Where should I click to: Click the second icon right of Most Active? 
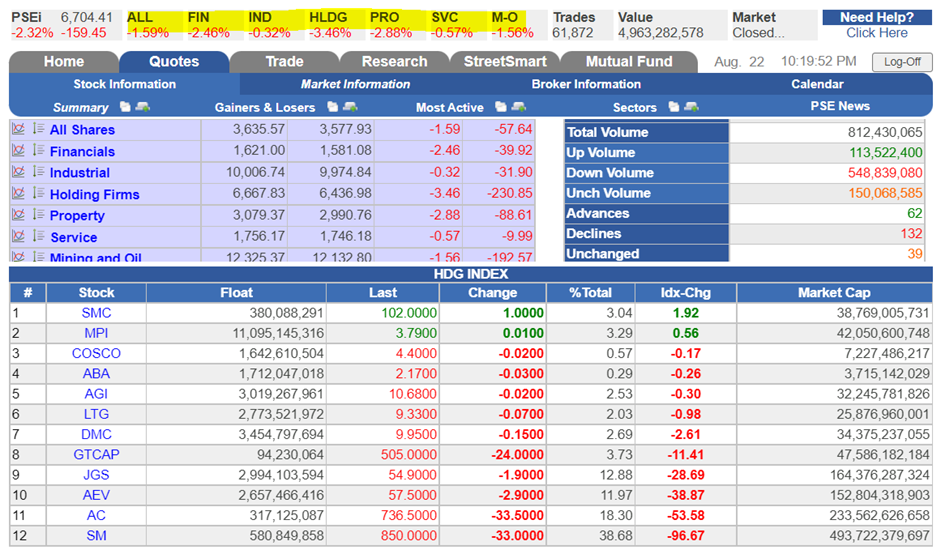pyautogui.click(x=519, y=107)
